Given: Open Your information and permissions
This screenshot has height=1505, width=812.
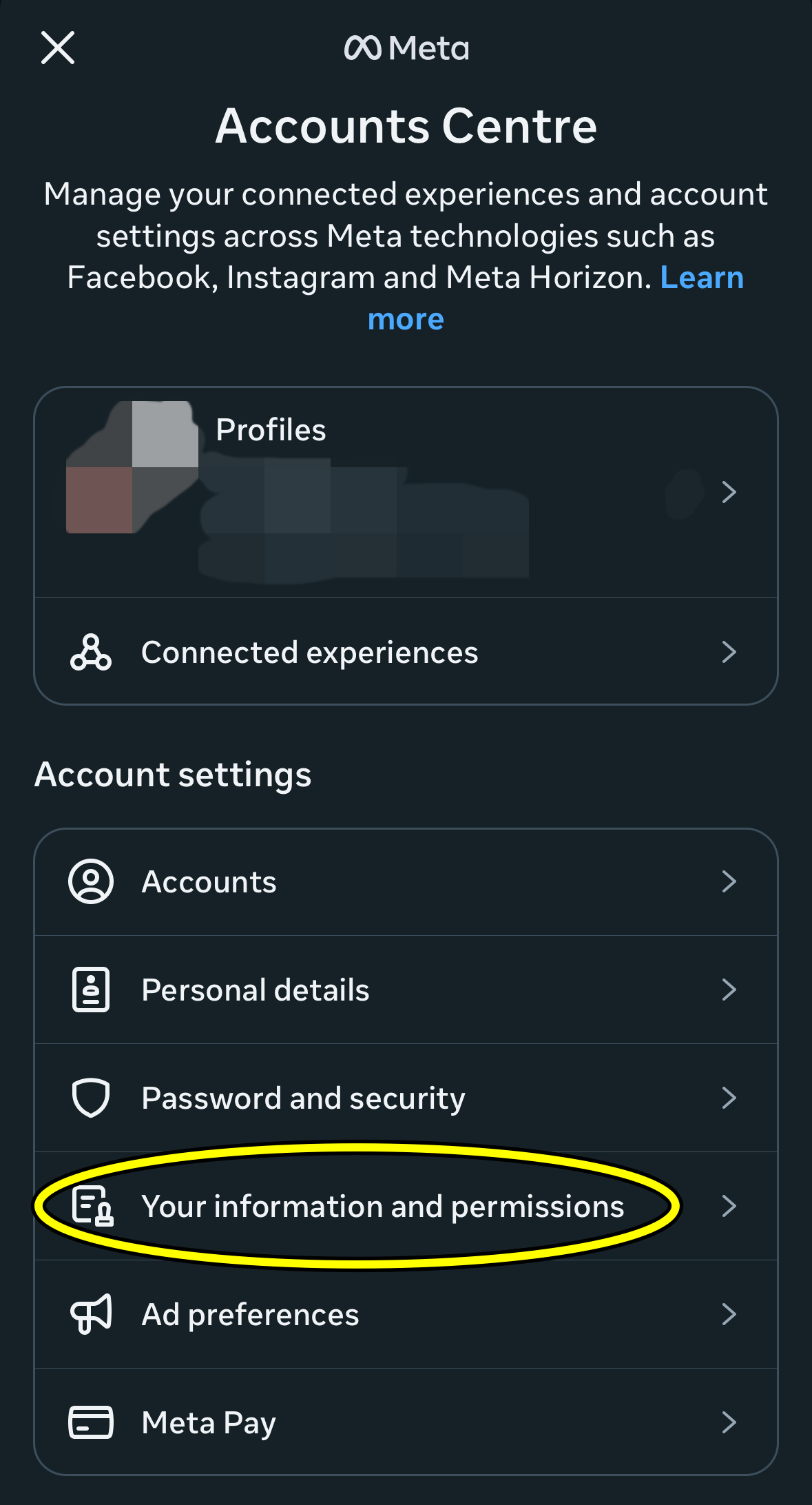Looking at the screenshot, I should click(x=406, y=1206).
